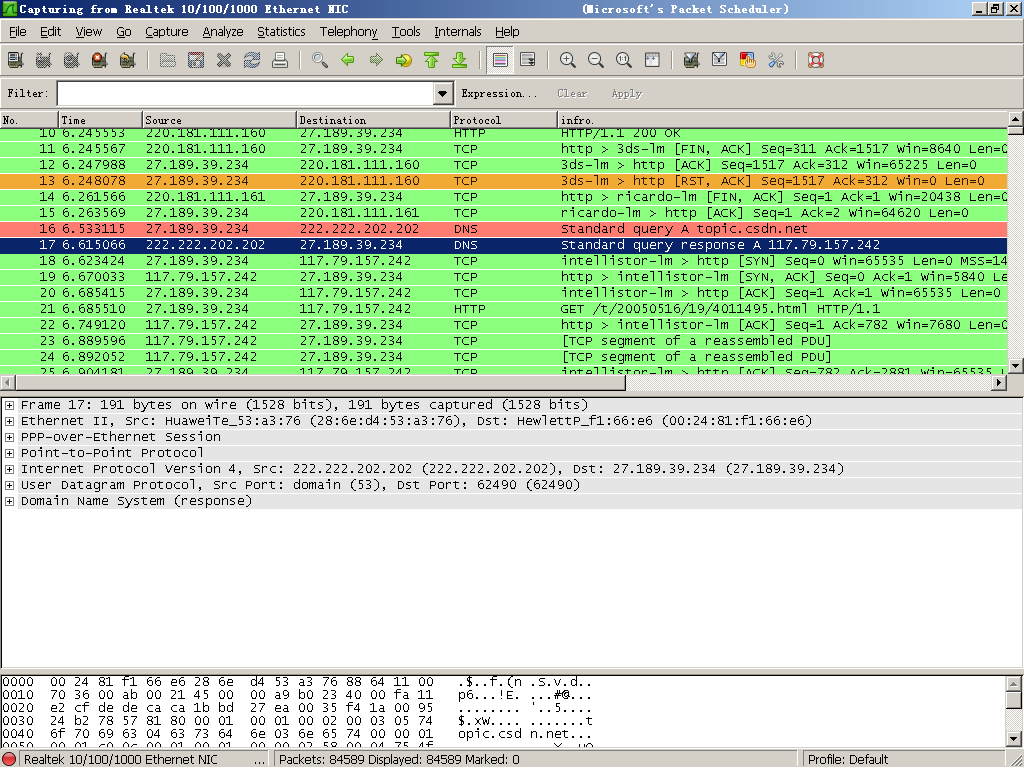This screenshot has width=1024, height=768.
Task: Open the coloring rules editor
Action: tap(748, 60)
